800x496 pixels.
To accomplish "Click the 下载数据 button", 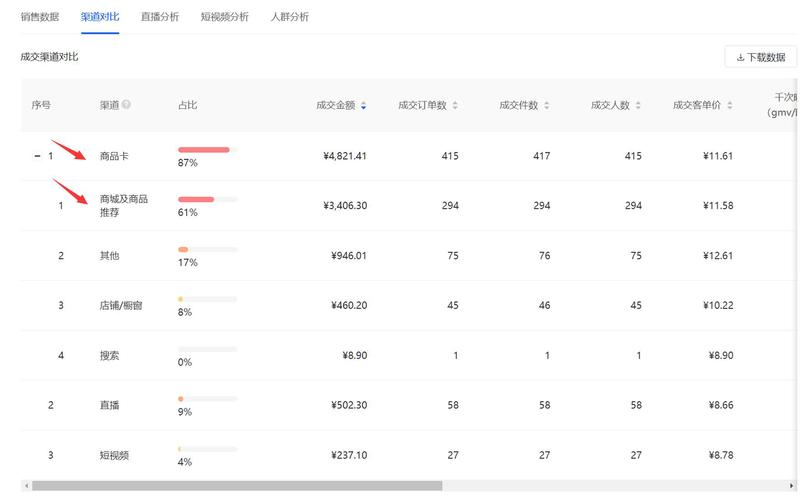I will pyautogui.click(x=761, y=57).
